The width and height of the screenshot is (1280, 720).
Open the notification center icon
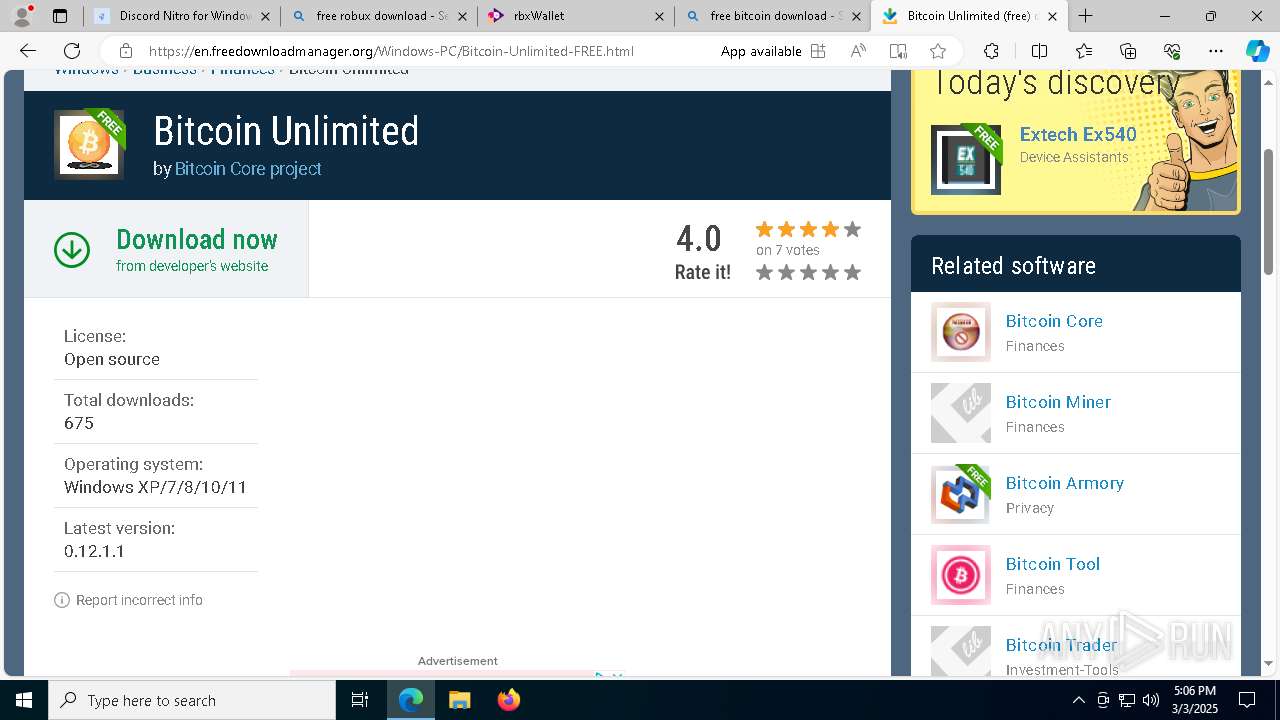(x=1247, y=700)
